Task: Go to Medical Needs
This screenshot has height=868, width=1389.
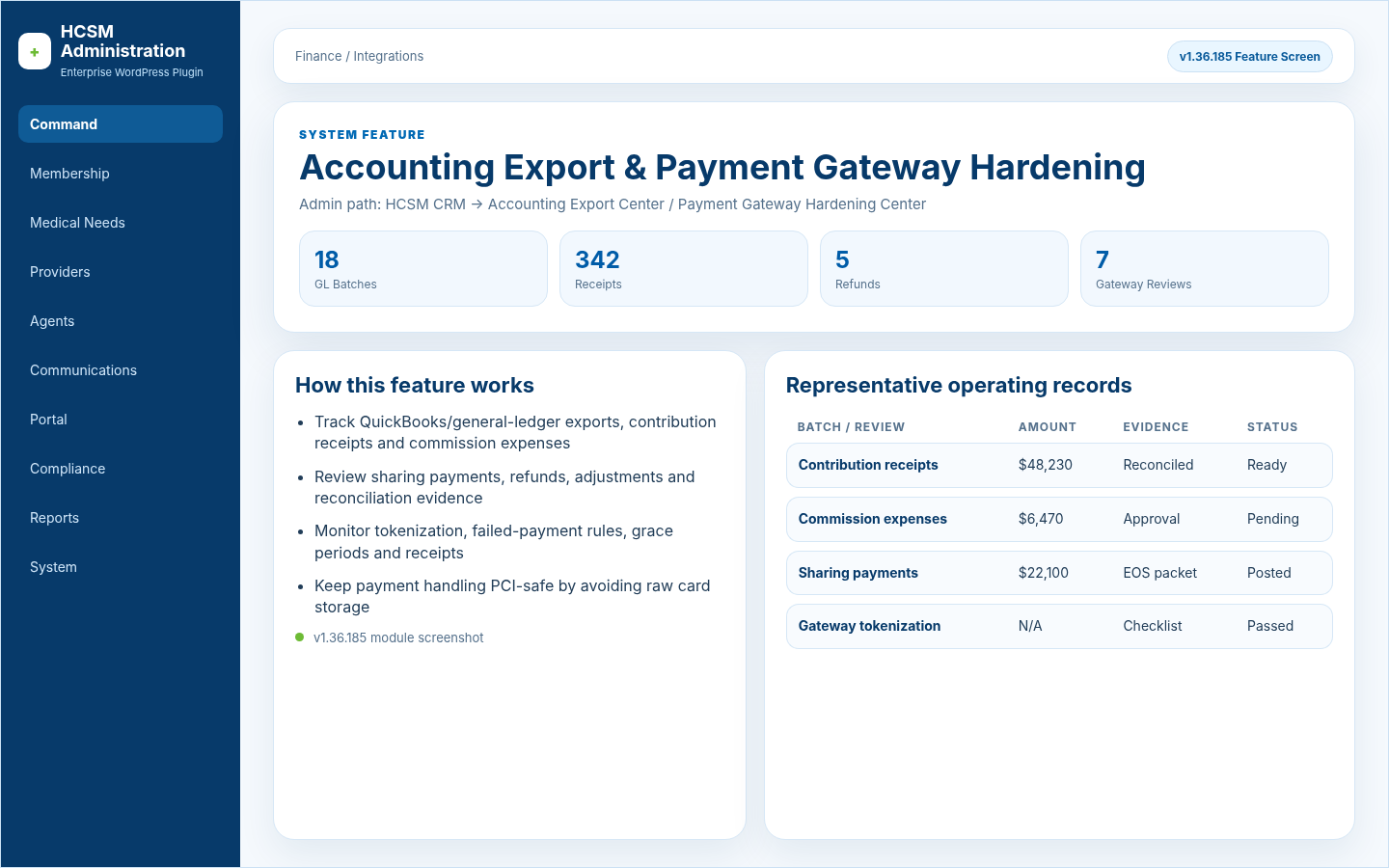Action: pyautogui.click(x=121, y=223)
